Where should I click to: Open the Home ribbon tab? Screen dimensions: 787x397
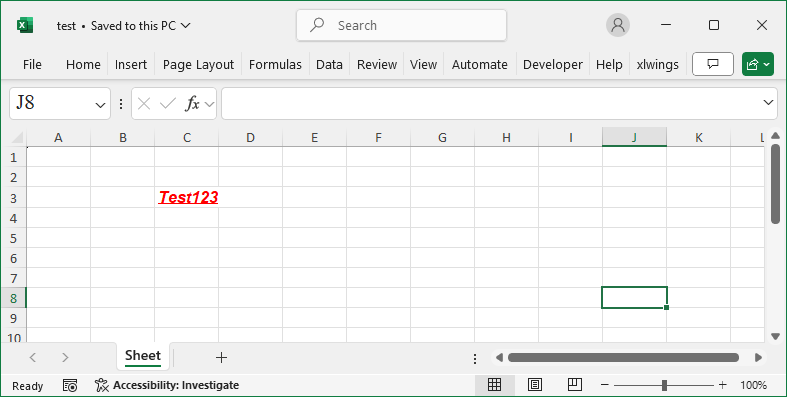coord(83,65)
